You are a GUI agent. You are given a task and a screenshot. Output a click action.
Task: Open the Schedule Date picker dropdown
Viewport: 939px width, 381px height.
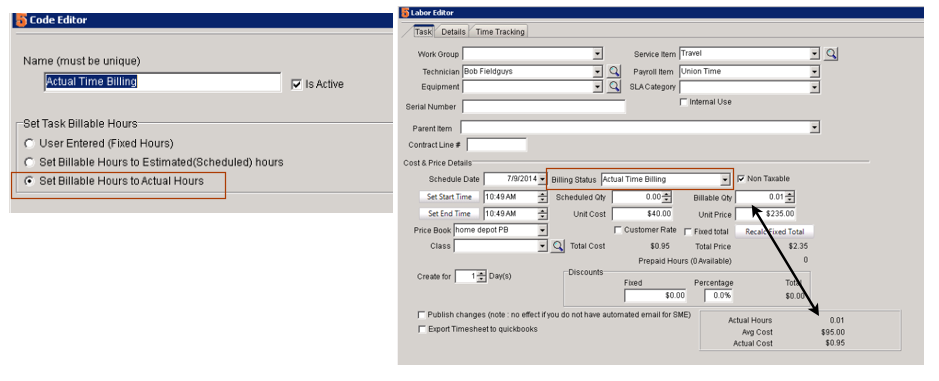click(542, 179)
